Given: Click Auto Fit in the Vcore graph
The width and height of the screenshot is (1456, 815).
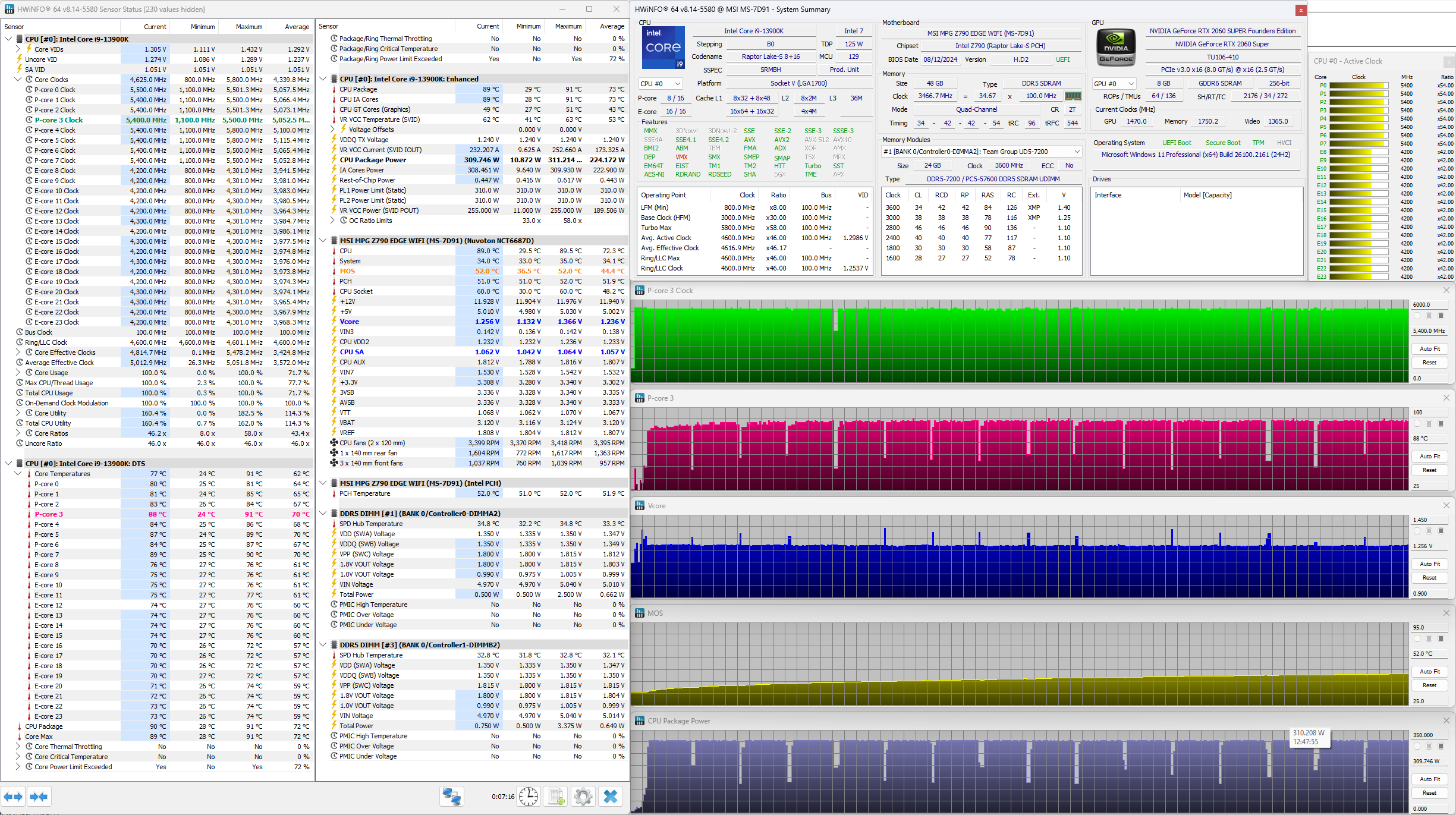Looking at the screenshot, I should tap(1429, 564).
